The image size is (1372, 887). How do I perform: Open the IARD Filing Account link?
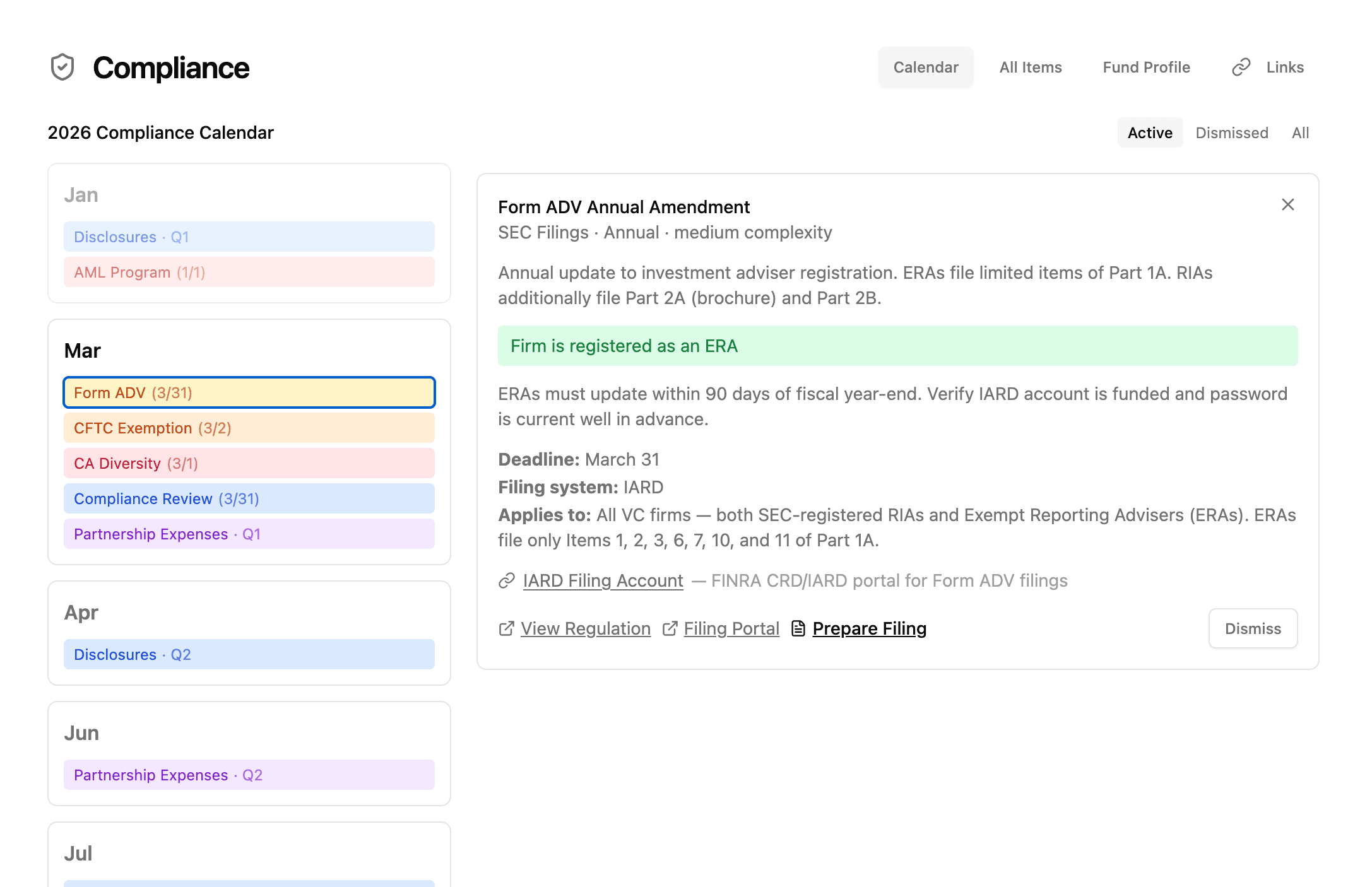[x=603, y=580]
